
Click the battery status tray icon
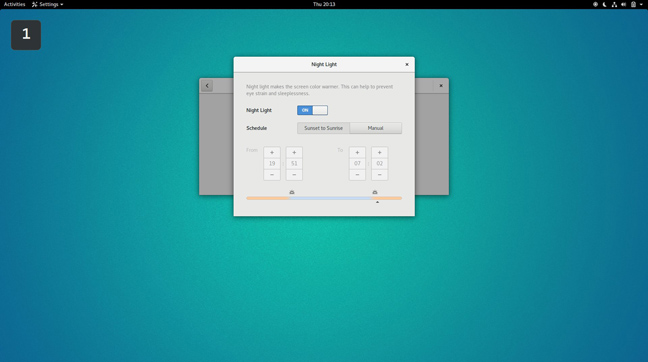tap(633, 5)
